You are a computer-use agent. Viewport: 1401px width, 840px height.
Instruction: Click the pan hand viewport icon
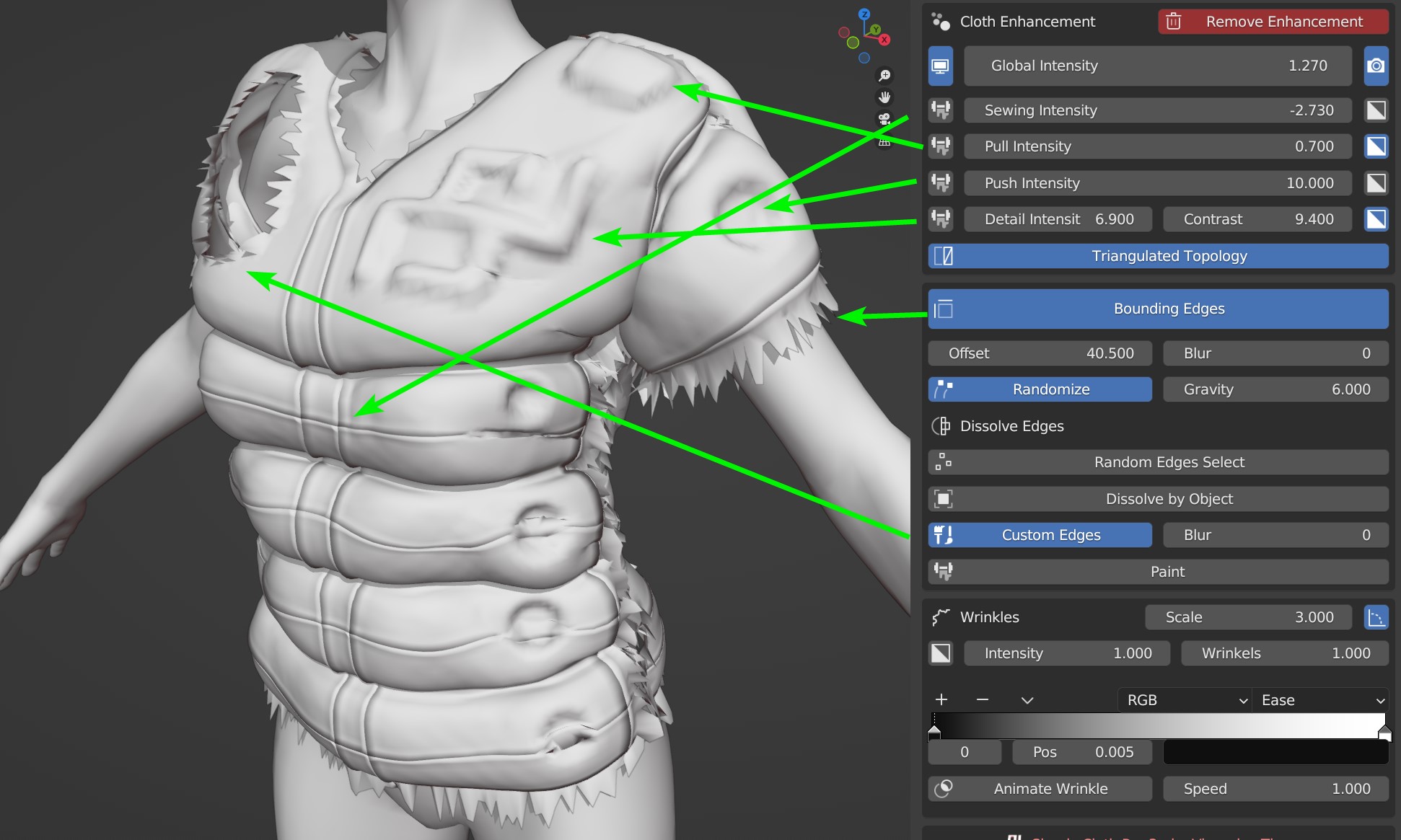point(884,97)
